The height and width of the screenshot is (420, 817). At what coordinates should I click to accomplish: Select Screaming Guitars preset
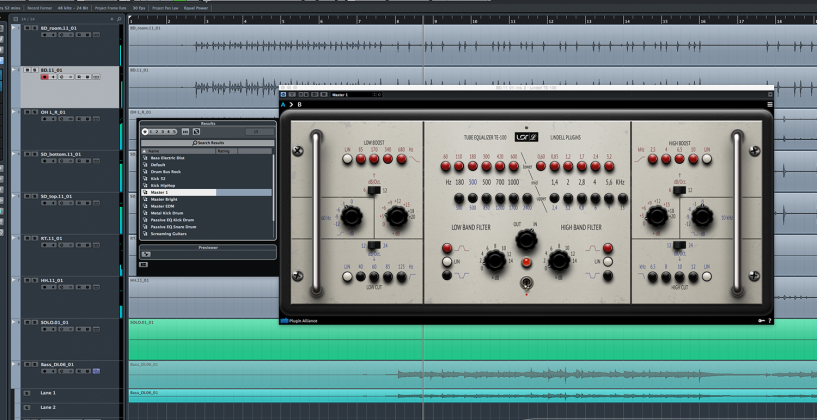click(171, 233)
